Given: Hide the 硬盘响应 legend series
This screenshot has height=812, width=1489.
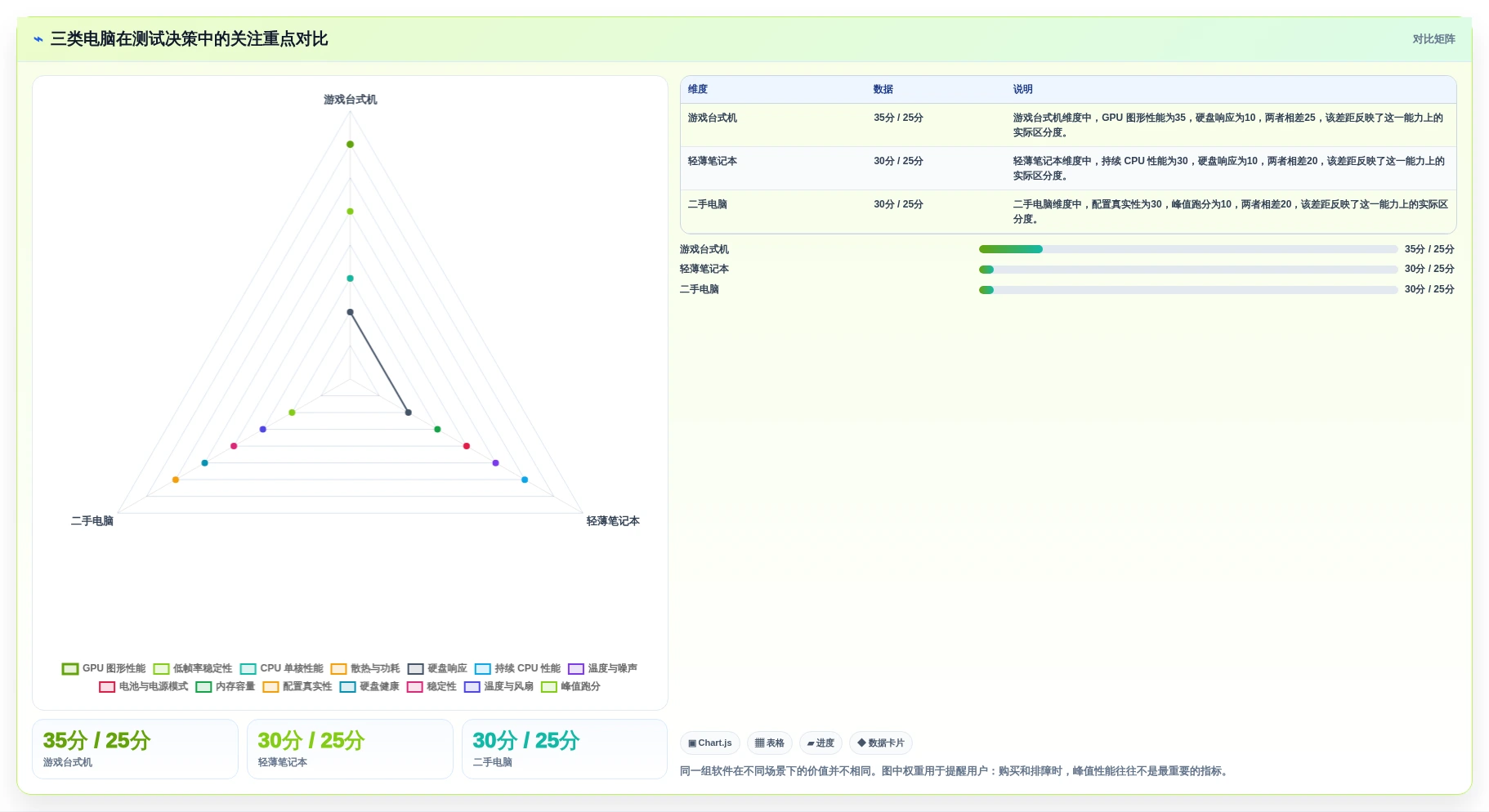Looking at the screenshot, I should pos(437,668).
